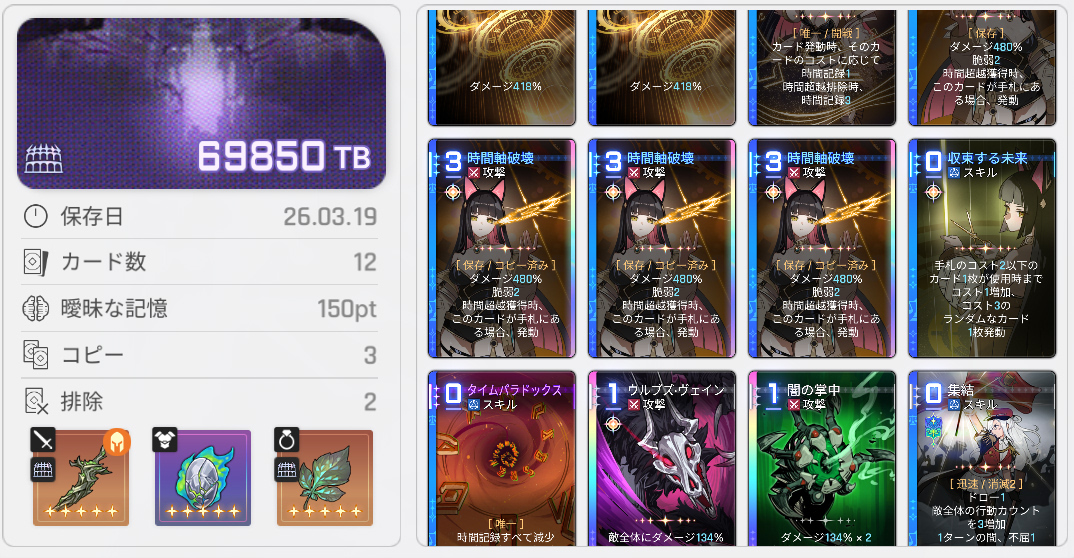The width and height of the screenshot is (1074, 558).
Task: Click the copy cards icon beside コピー
Action: (x=36, y=355)
